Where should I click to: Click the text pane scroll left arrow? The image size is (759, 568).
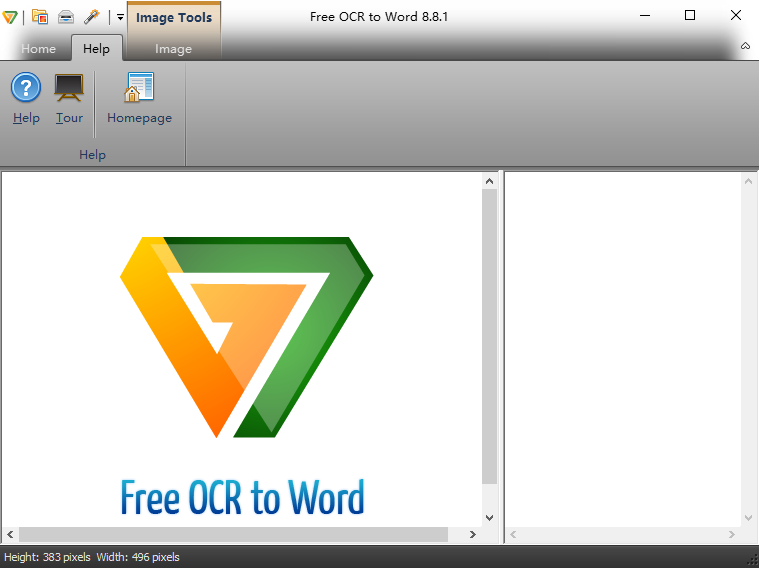coord(513,535)
